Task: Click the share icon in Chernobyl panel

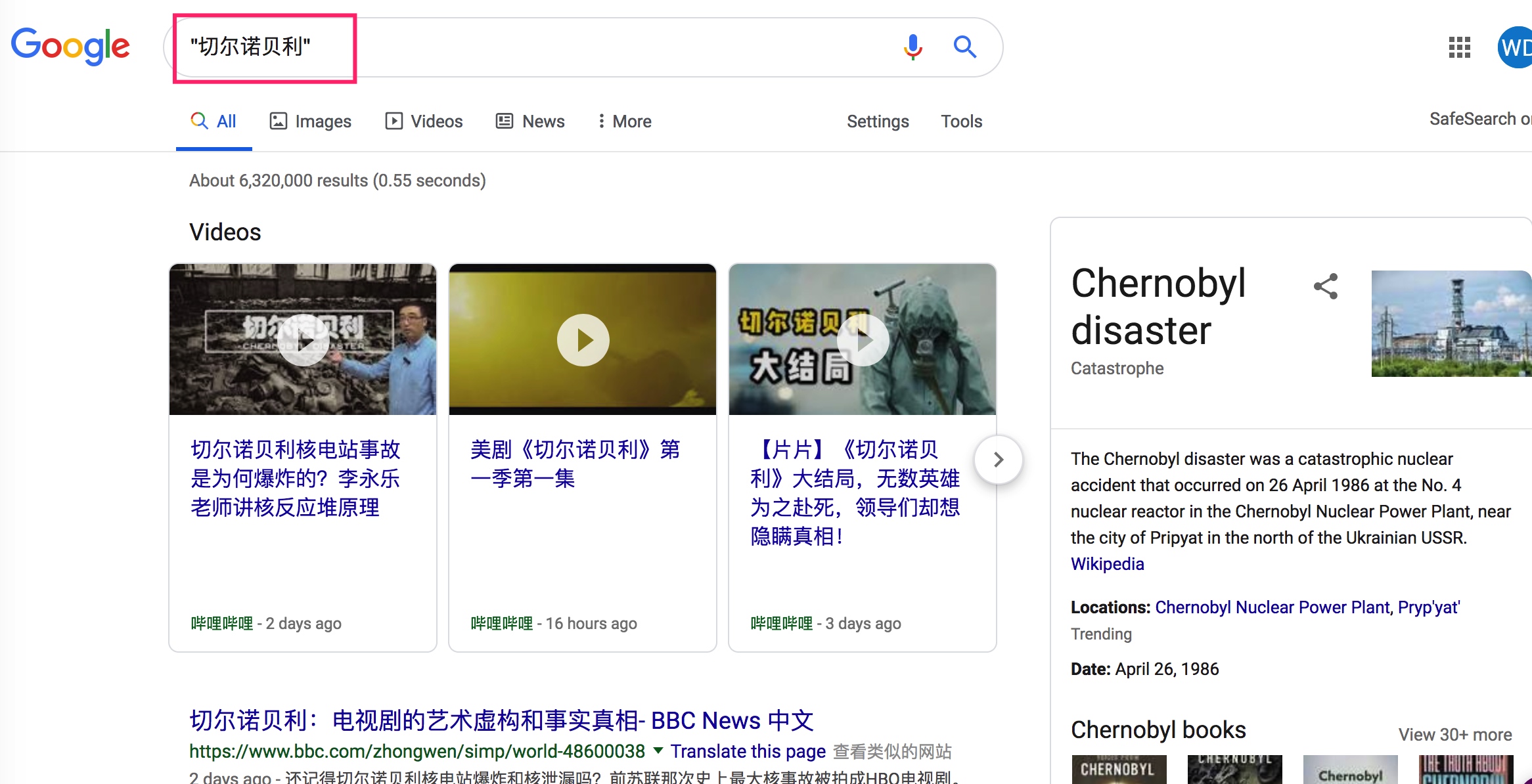Action: (1326, 286)
